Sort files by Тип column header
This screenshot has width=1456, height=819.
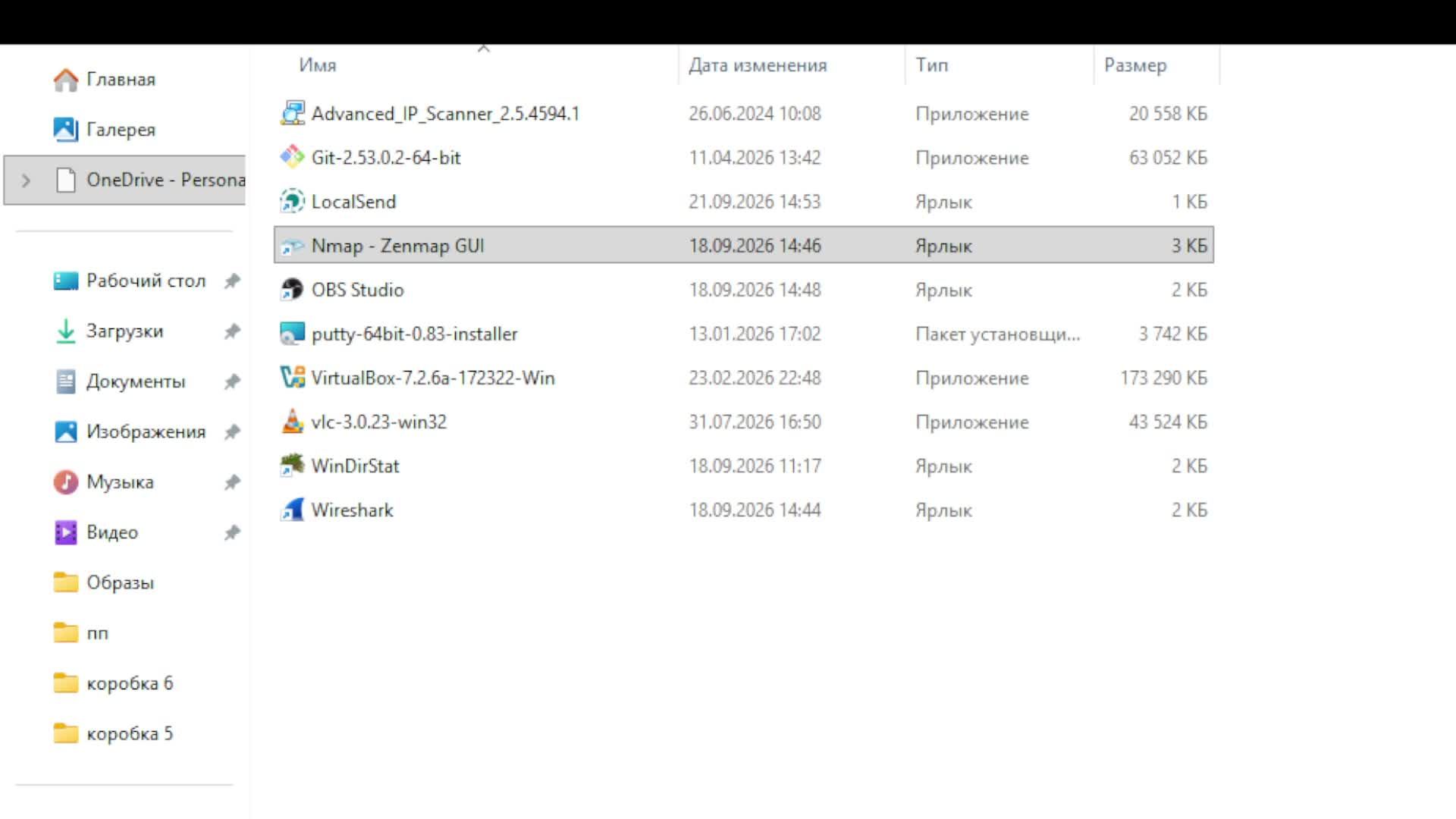[932, 65]
